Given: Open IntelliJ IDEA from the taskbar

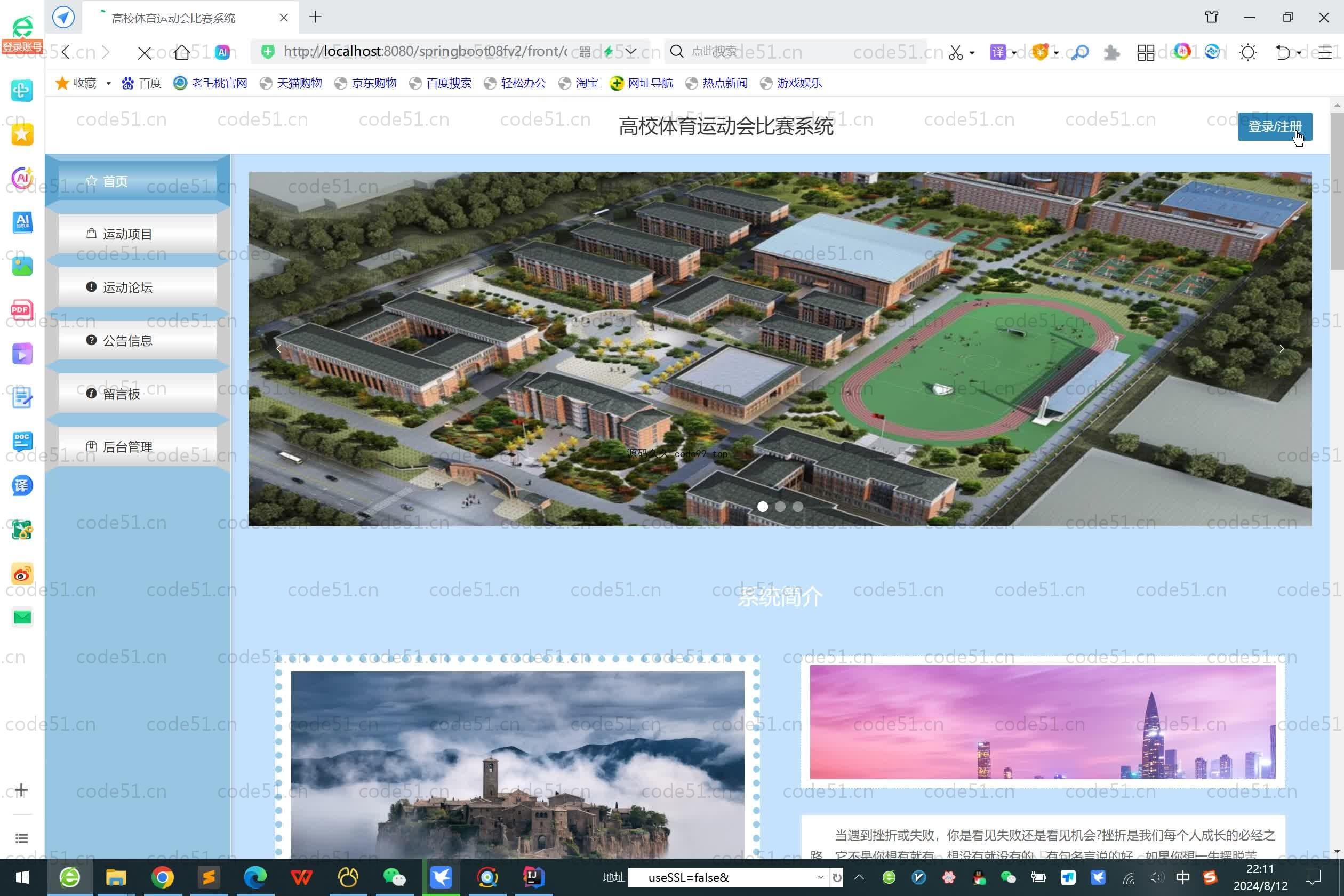Looking at the screenshot, I should click(x=533, y=877).
